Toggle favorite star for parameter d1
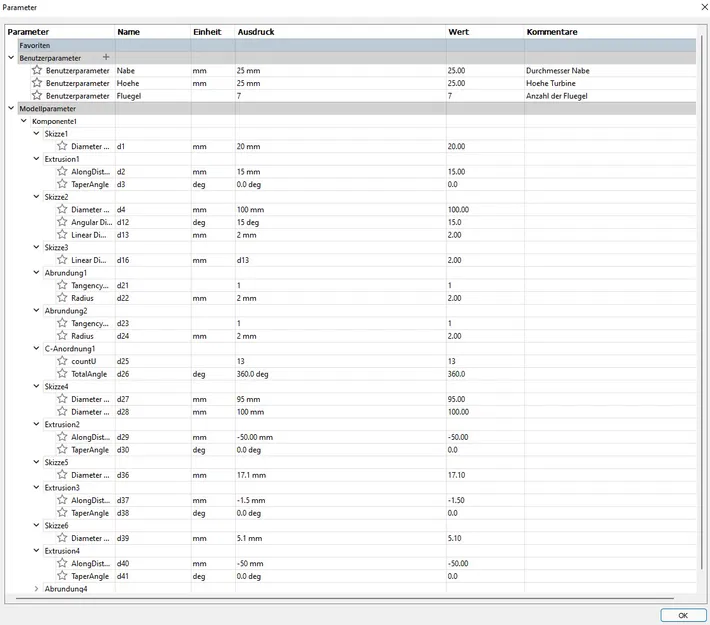Viewport: 710px width, 625px height. (62, 146)
